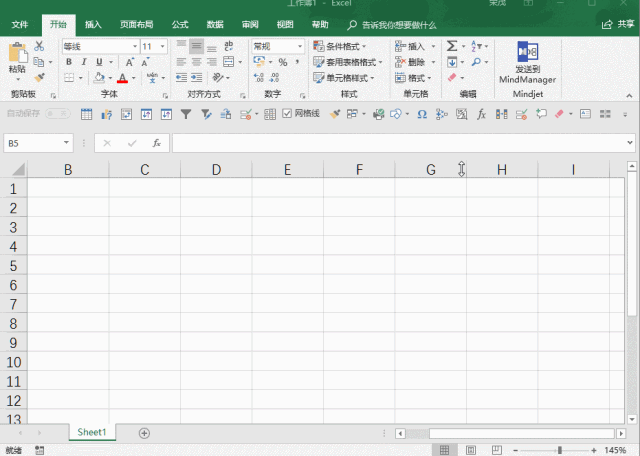Image resolution: width=640 pixels, height=456 pixels.
Task: Click the cell borders icon
Action: point(69,78)
